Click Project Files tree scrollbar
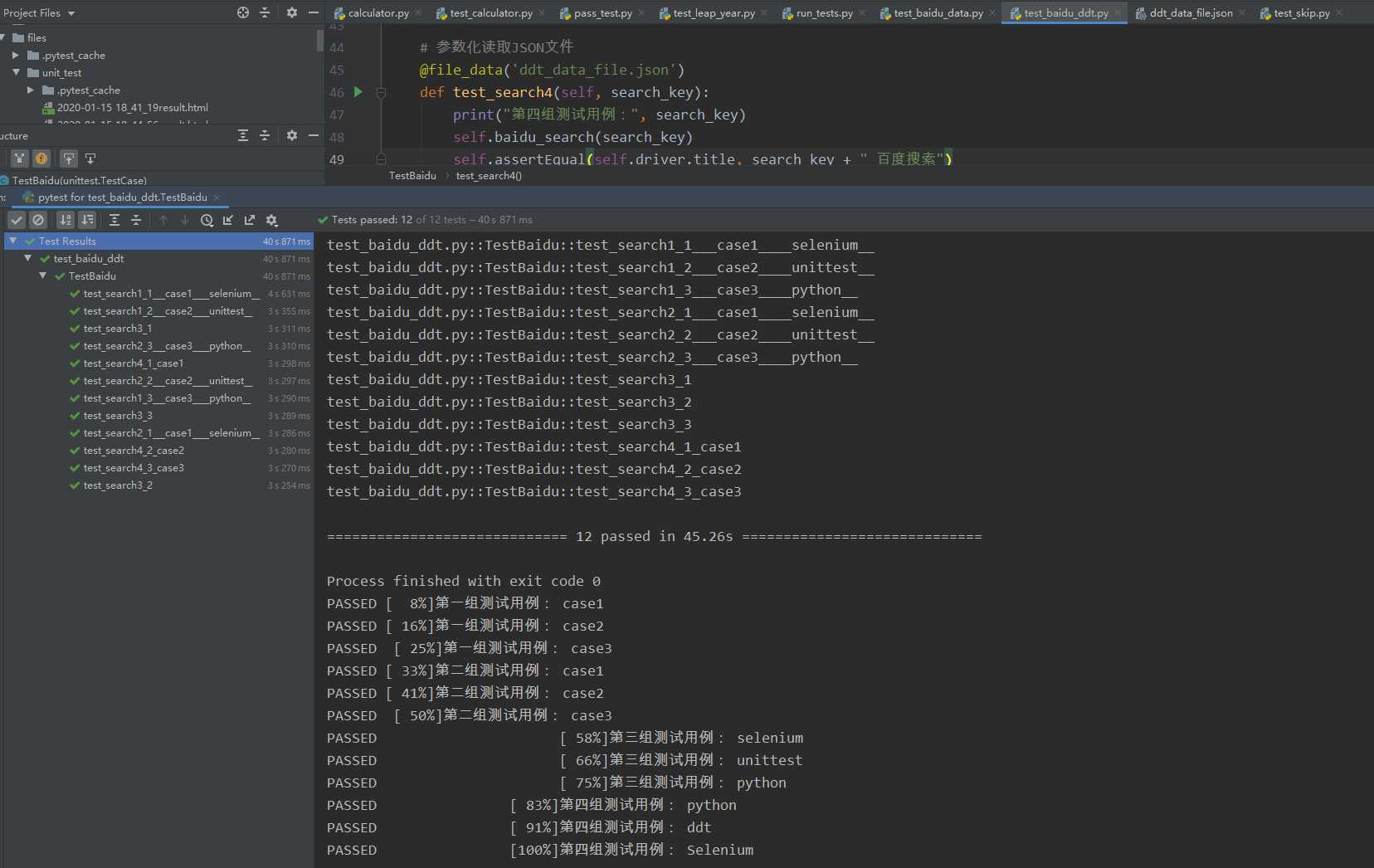This screenshot has width=1374, height=868. 320,40
